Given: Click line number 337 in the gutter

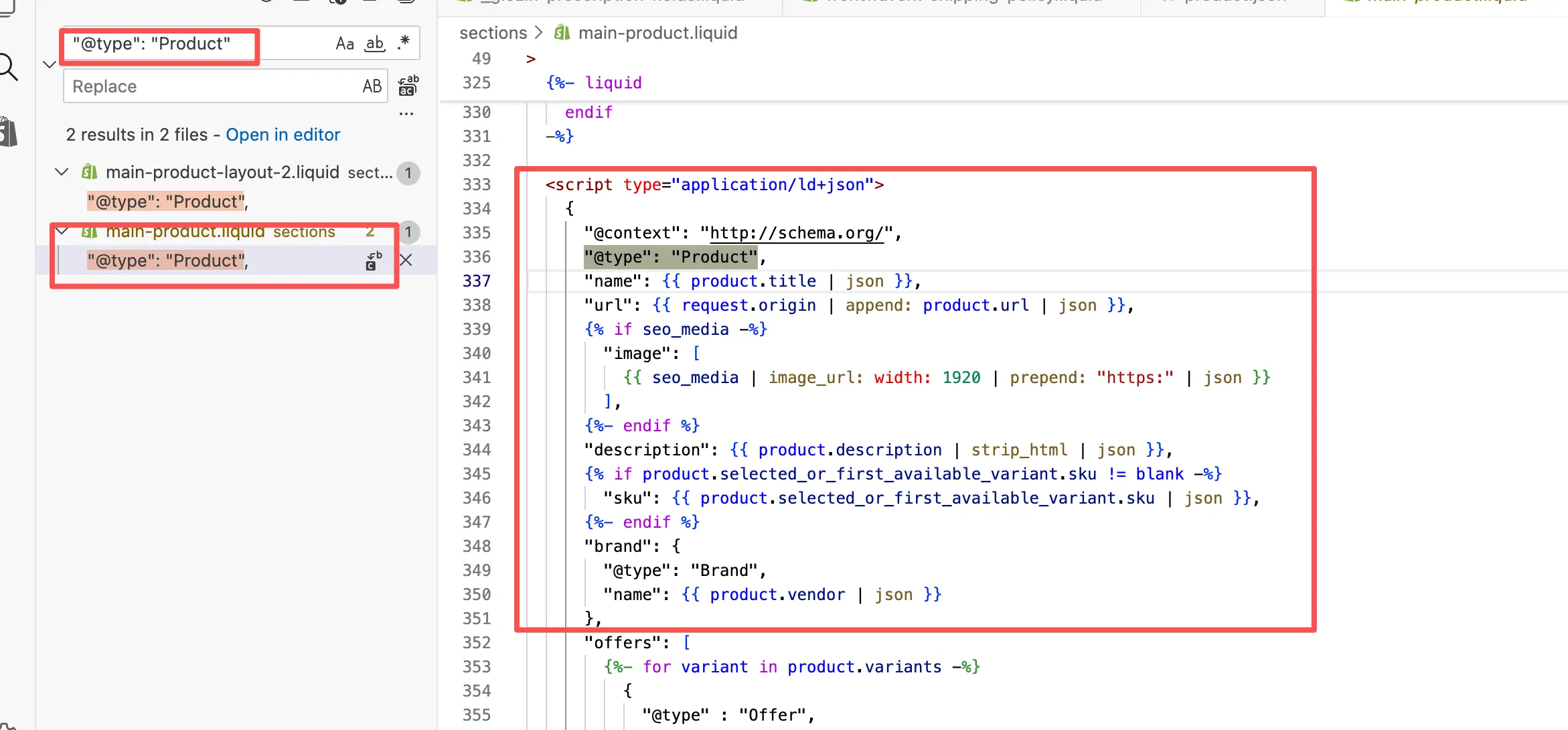Looking at the screenshot, I should pos(477,281).
